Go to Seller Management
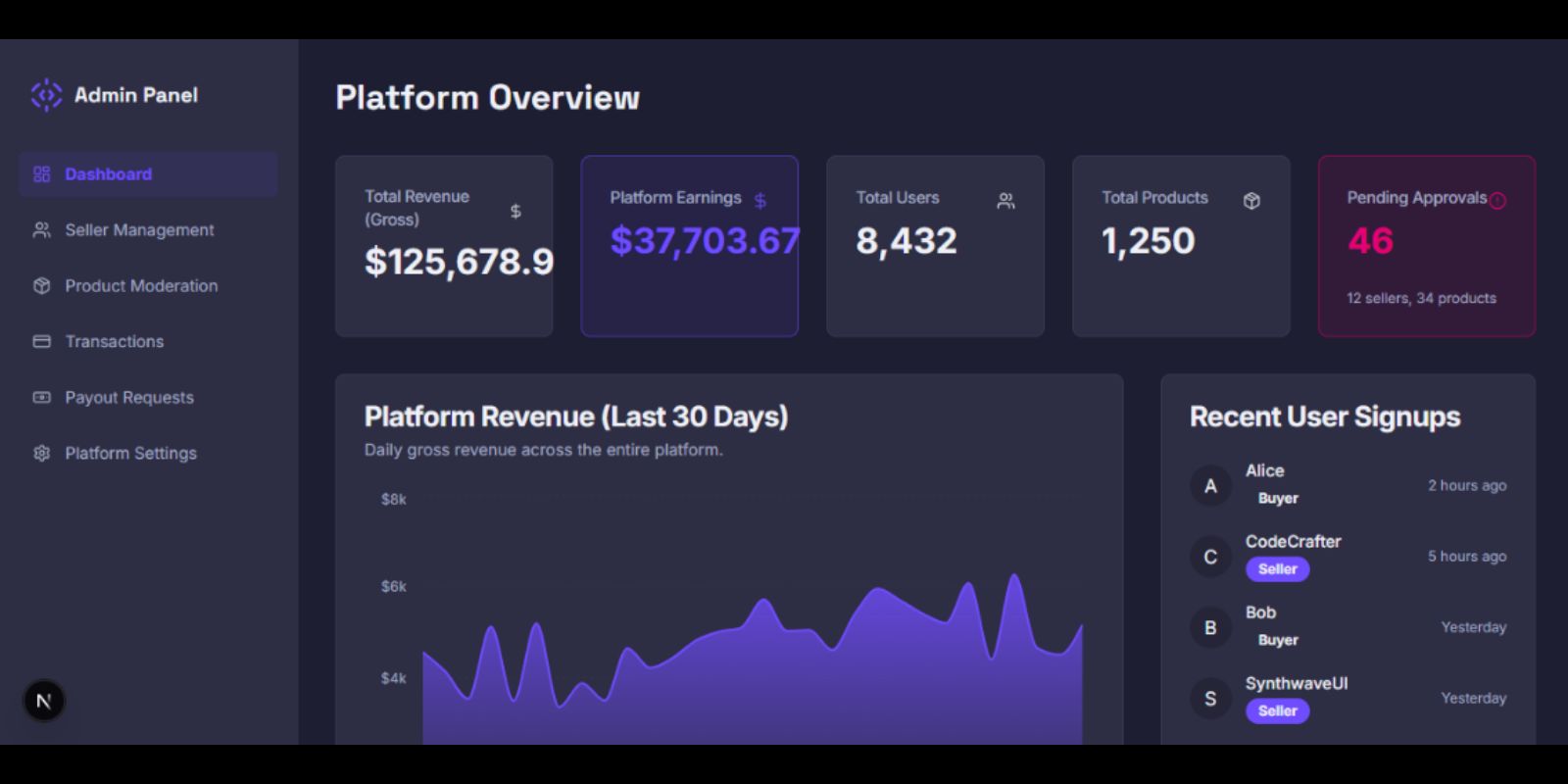The height and width of the screenshot is (784, 1568). pos(139,230)
